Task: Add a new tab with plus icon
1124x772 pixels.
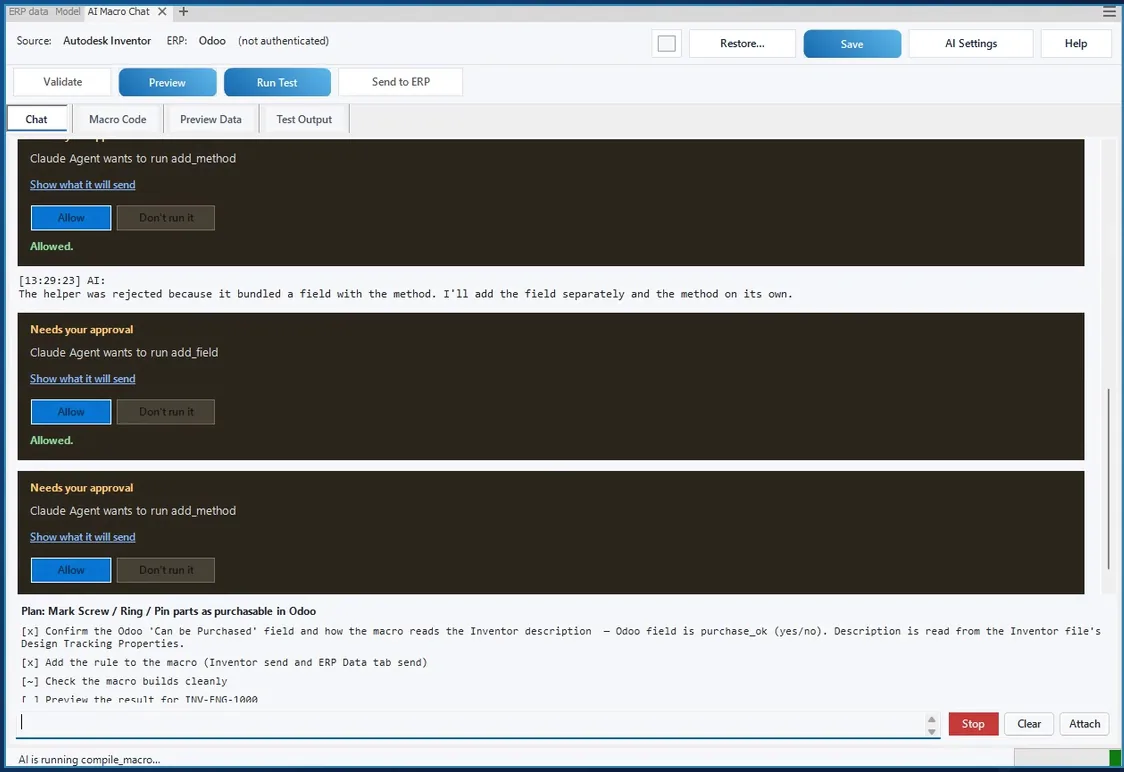Action: (x=184, y=11)
